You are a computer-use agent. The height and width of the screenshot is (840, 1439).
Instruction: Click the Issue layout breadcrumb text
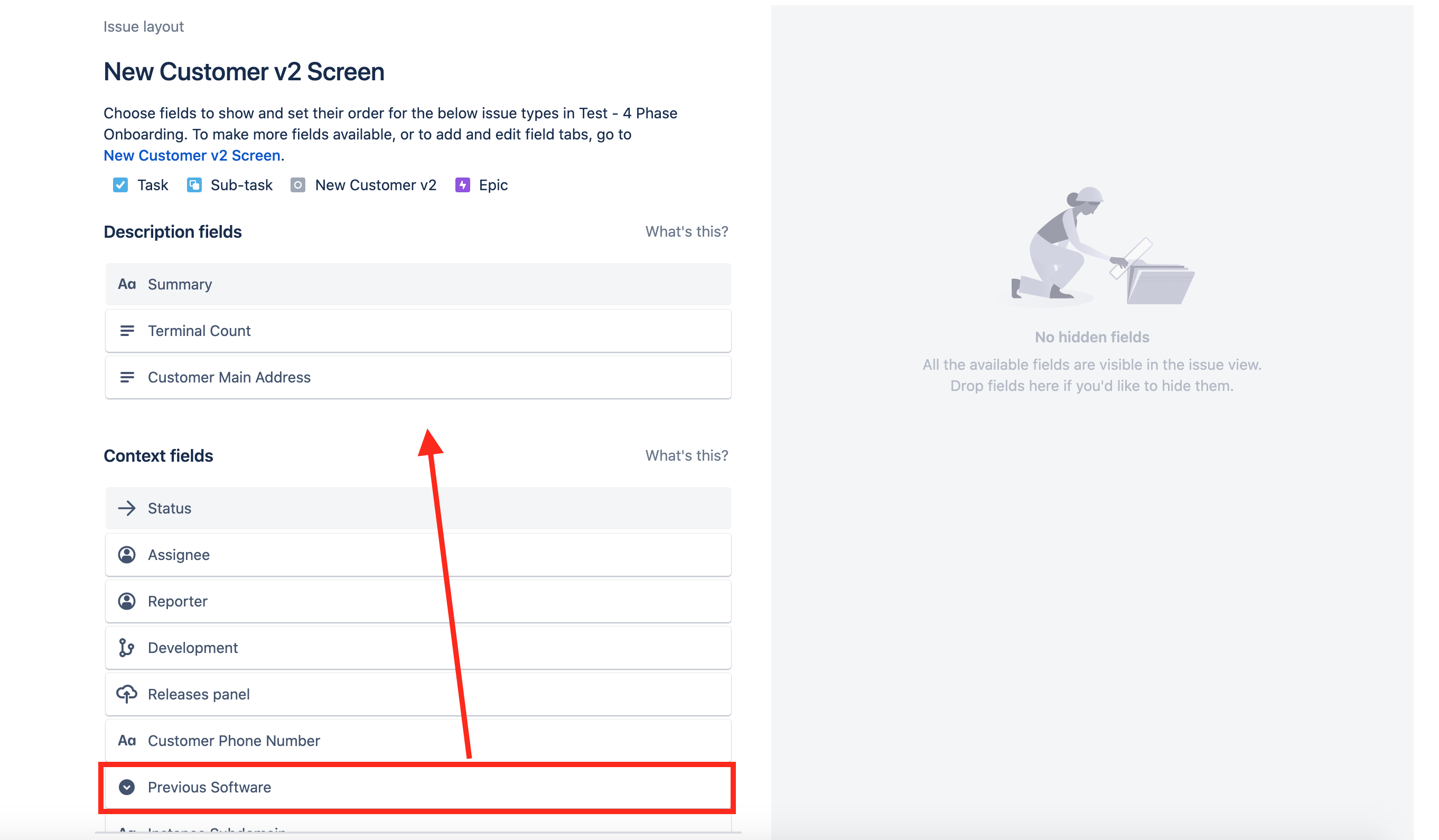143,27
